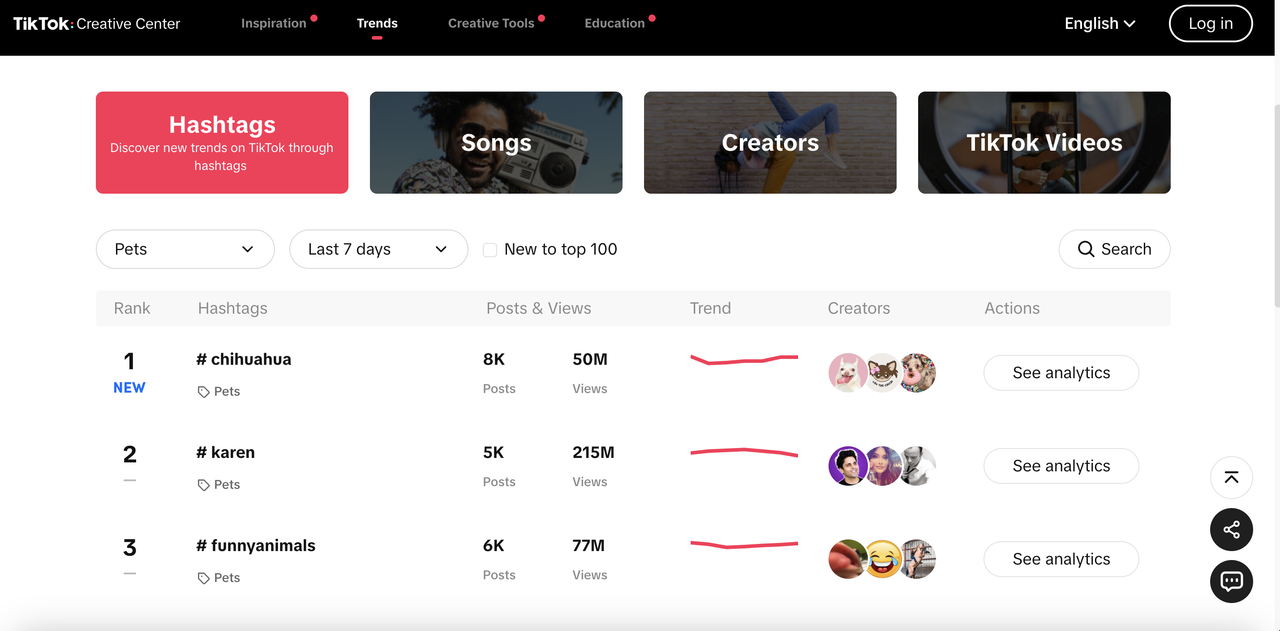This screenshot has width=1280, height=631.
Task: Click the back-to-top arrow icon
Action: 1231,478
